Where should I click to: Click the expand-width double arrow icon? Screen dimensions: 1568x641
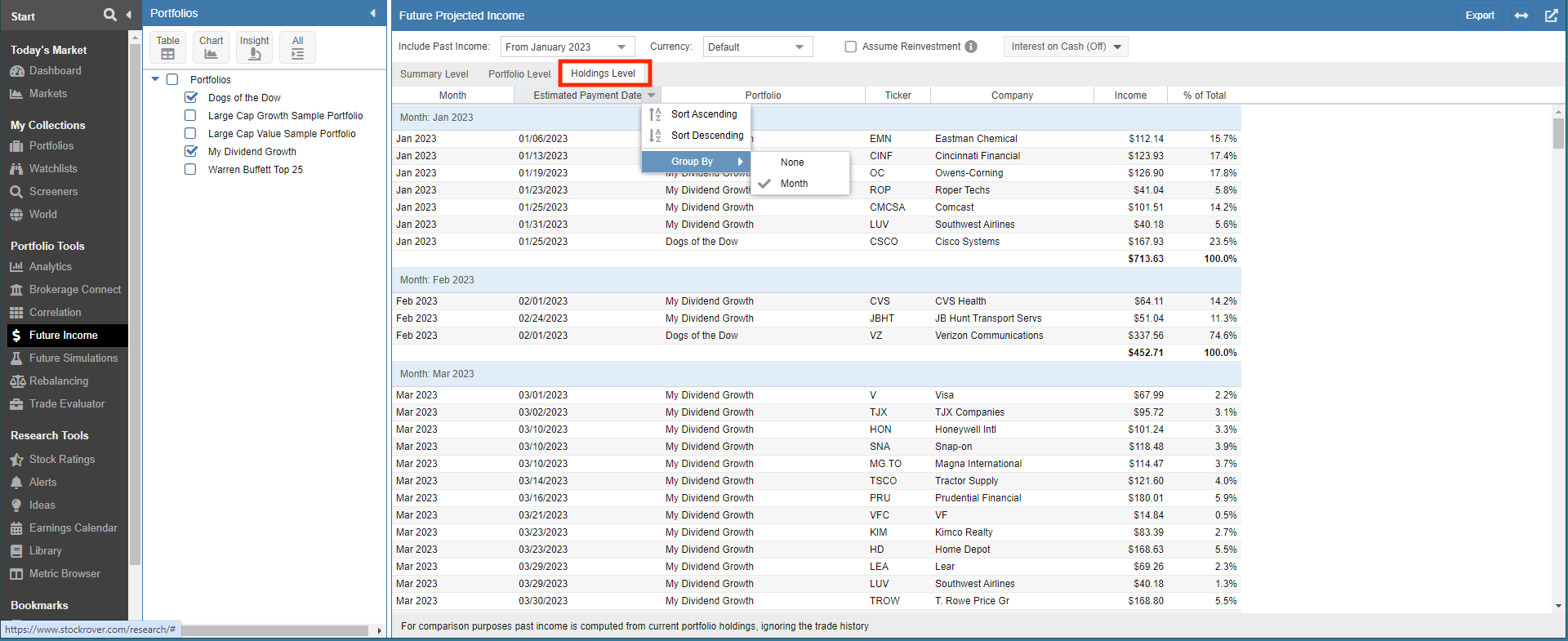point(1521,16)
